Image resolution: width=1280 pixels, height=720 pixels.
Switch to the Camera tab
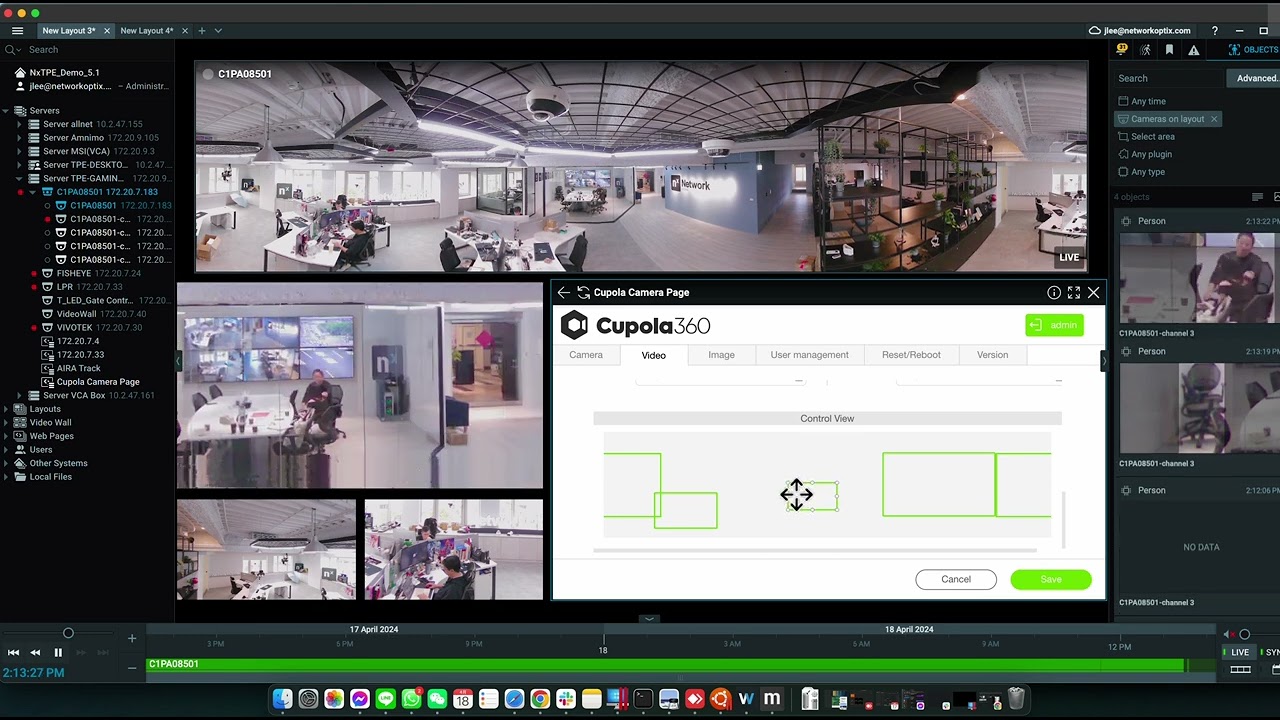tap(586, 355)
